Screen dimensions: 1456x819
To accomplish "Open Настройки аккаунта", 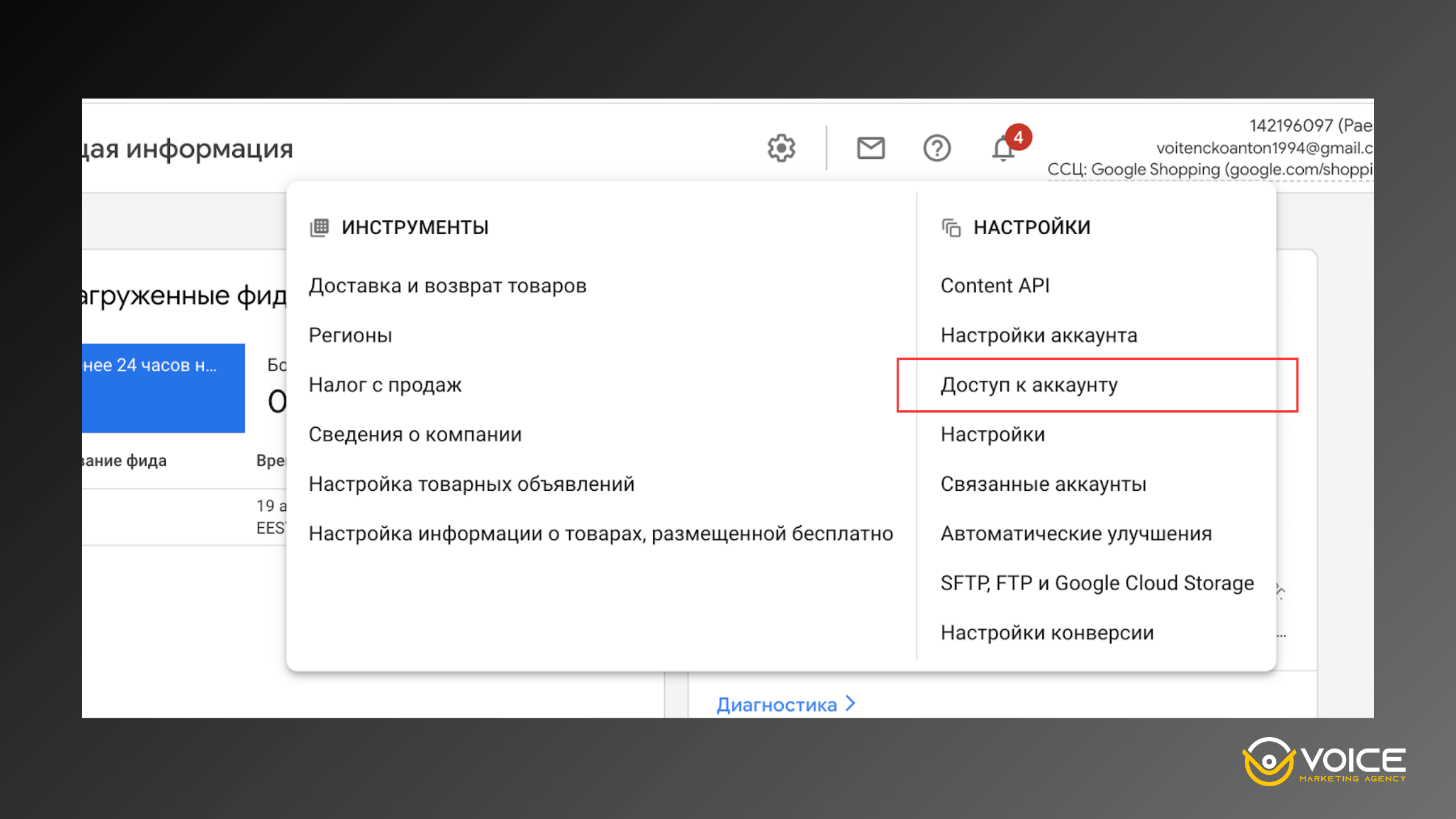I will [x=1039, y=334].
